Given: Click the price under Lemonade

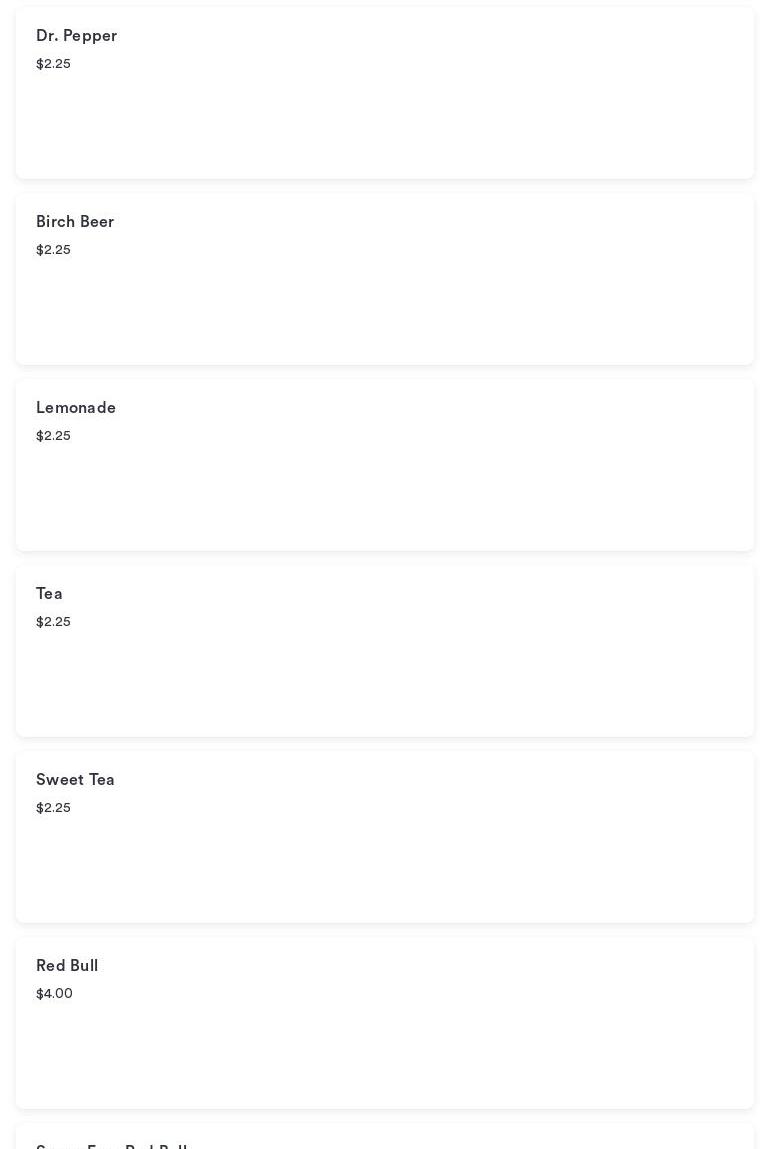Looking at the screenshot, I should coord(53,436).
